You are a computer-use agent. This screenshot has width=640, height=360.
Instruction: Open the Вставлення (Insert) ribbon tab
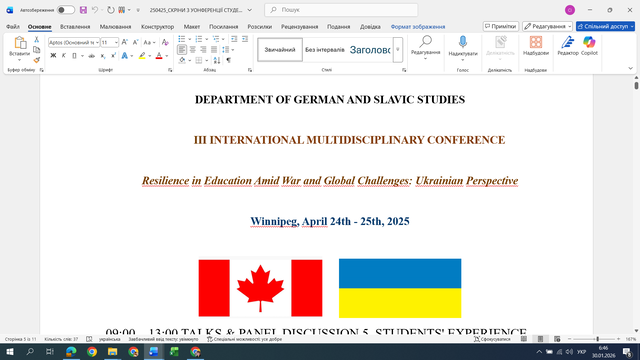75,27
